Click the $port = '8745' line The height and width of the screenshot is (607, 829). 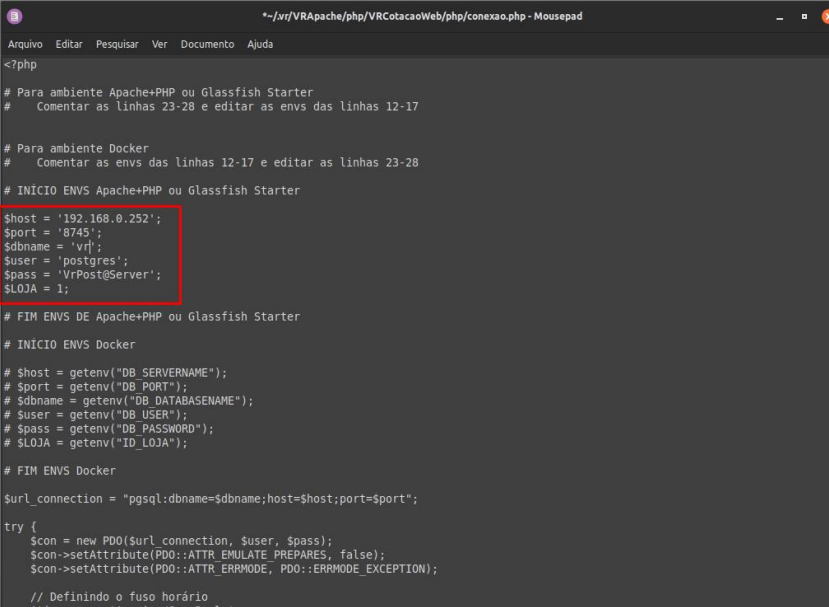click(53, 233)
